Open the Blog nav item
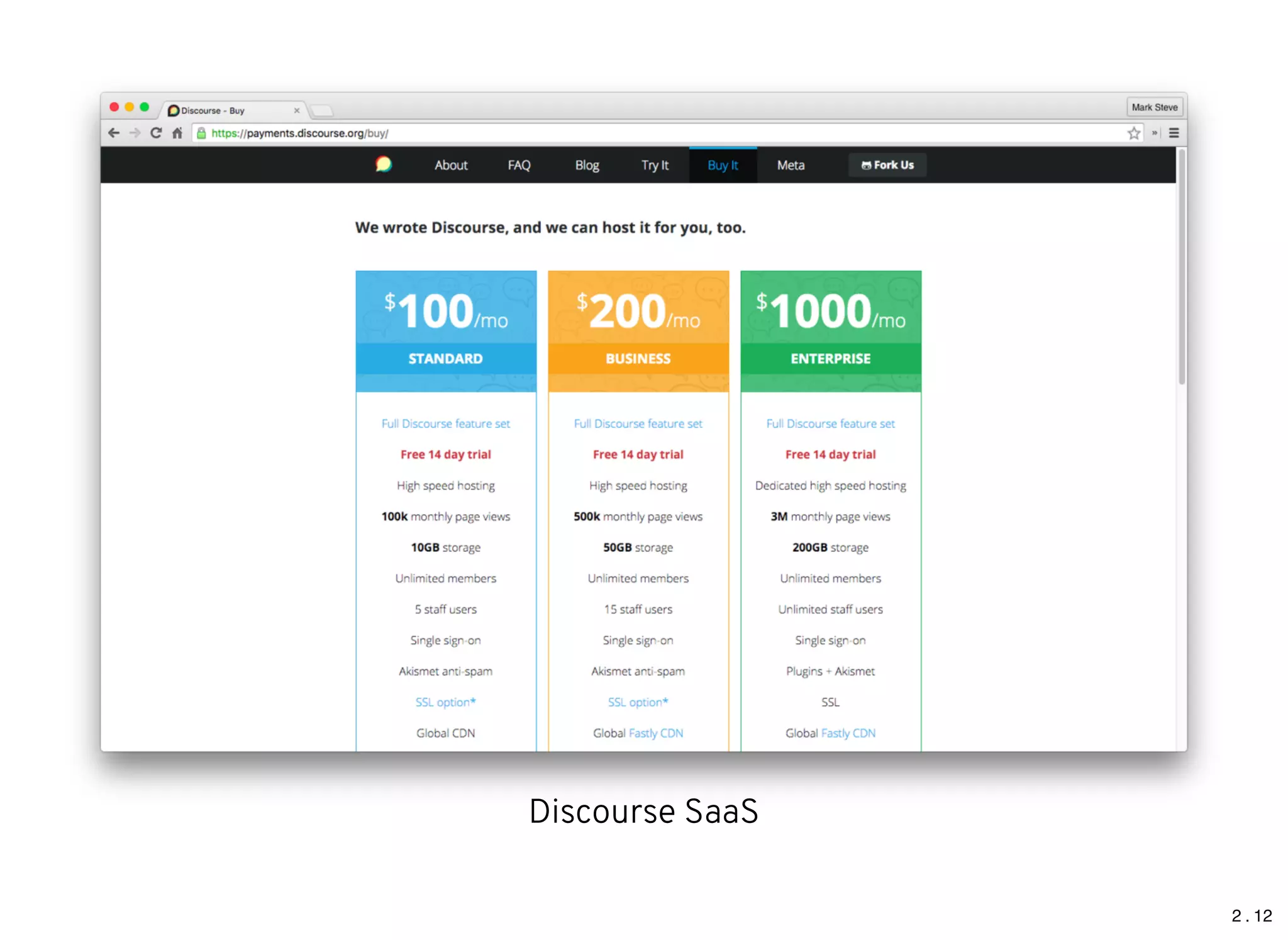The height and width of the screenshot is (940, 1288). click(587, 165)
